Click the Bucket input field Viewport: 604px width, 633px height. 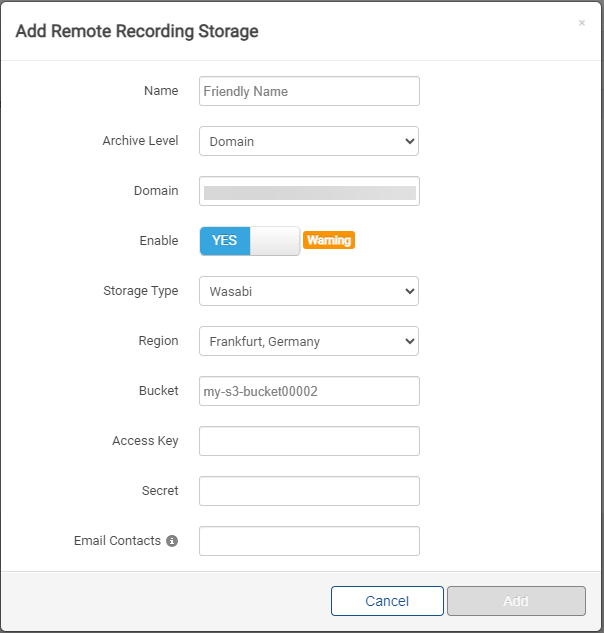pos(309,391)
